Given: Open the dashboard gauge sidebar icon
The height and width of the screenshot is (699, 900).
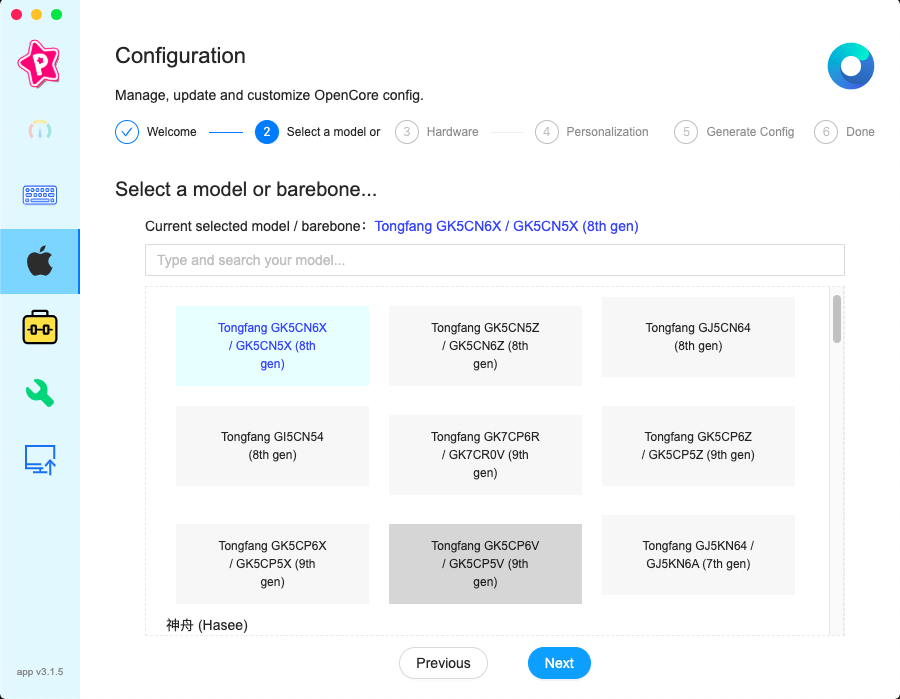Looking at the screenshot, I should pos(39,130).
